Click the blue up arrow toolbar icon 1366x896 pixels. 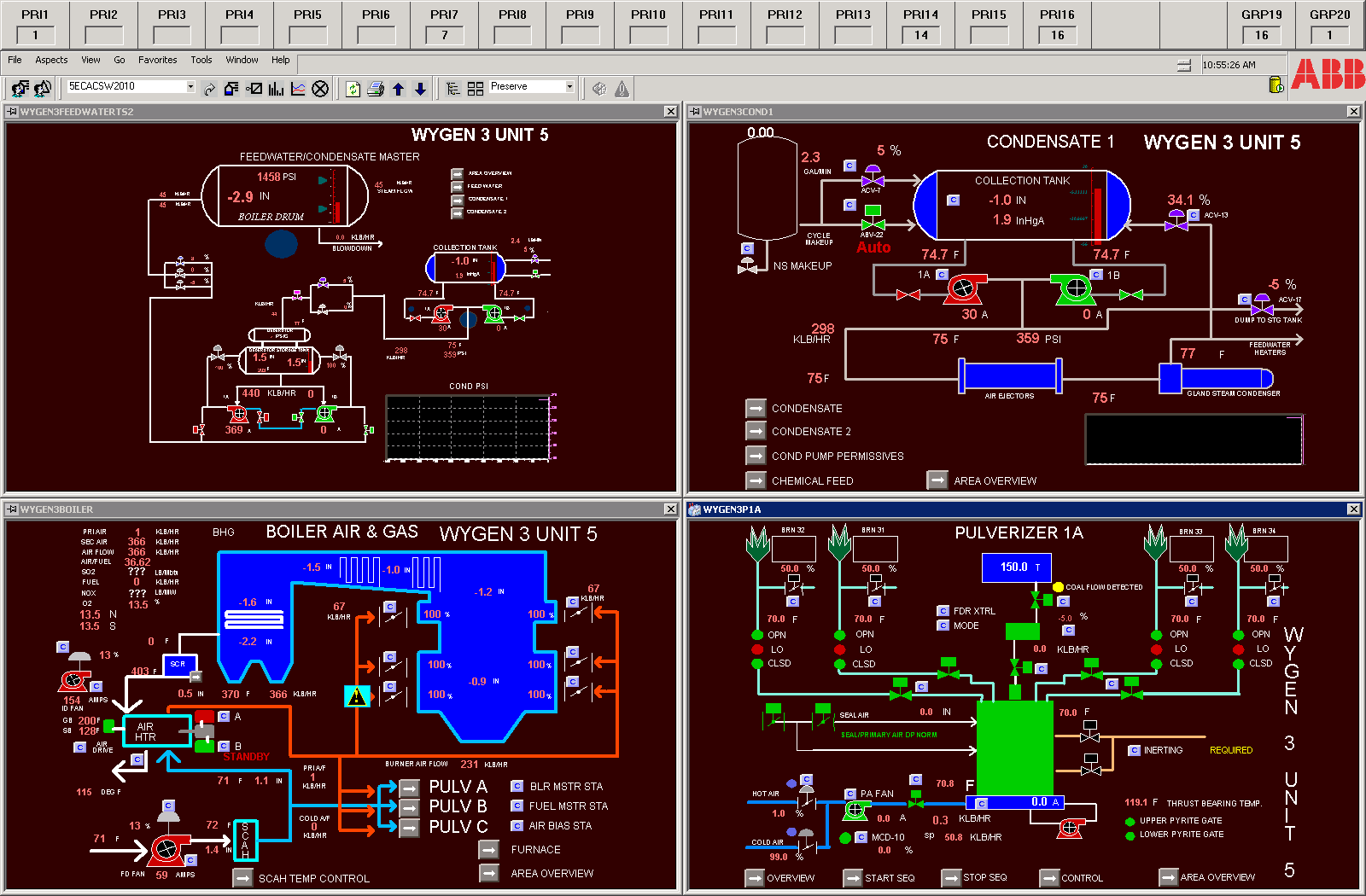[x=398, y=89]
